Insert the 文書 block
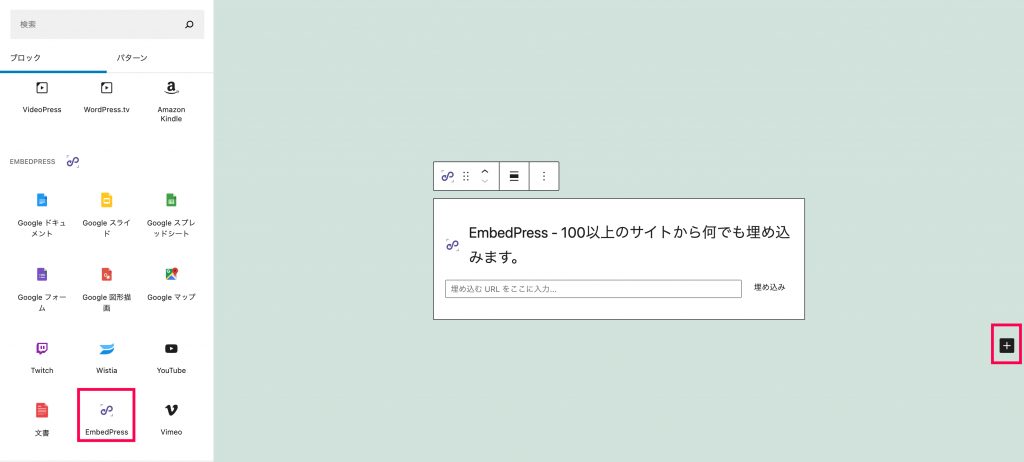Viewport: 1024px width, 462px height. pyautogui.click(x=42, y=420)
